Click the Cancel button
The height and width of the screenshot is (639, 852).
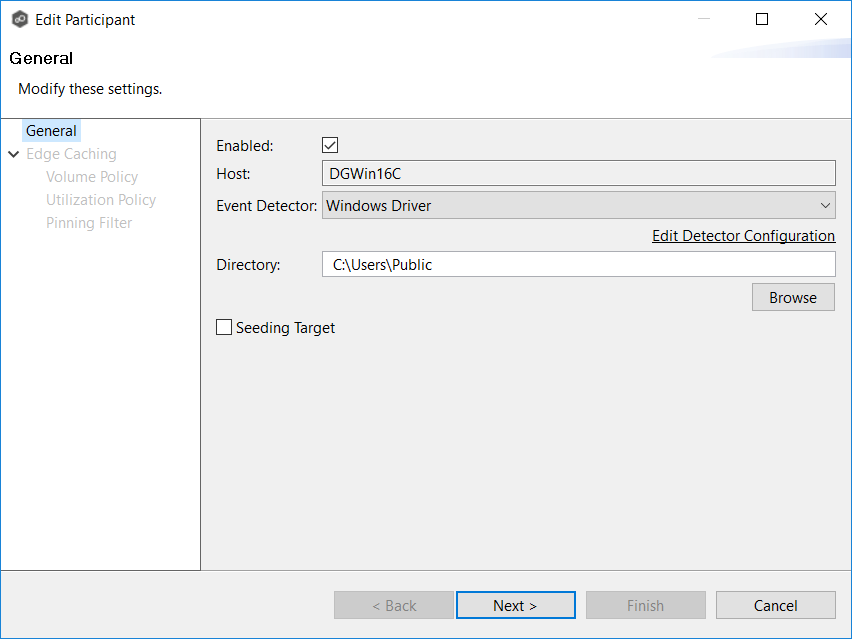pos(775,605)
